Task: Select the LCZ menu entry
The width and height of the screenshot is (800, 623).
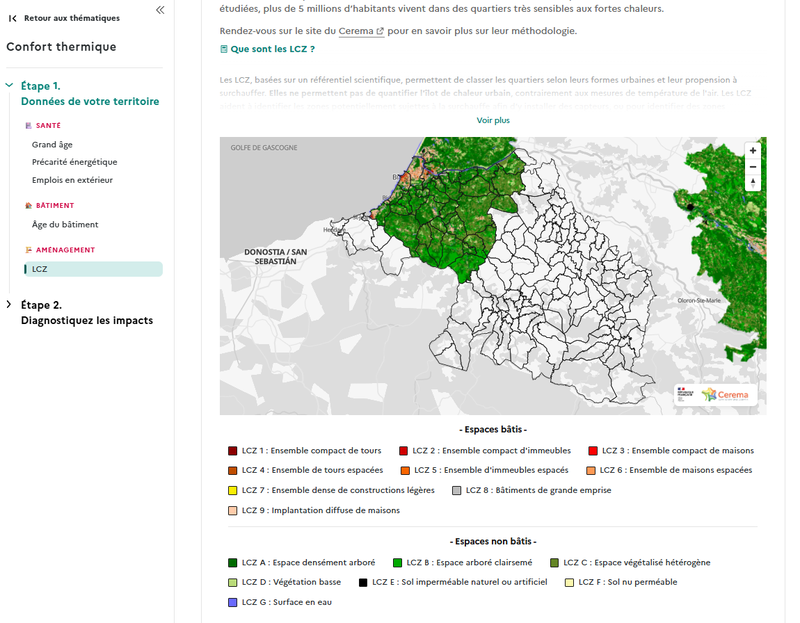Action: (93, 269)
